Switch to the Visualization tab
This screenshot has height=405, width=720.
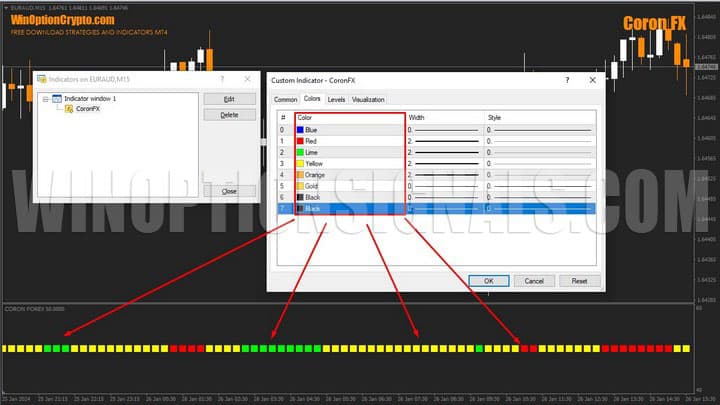[368, 100]
